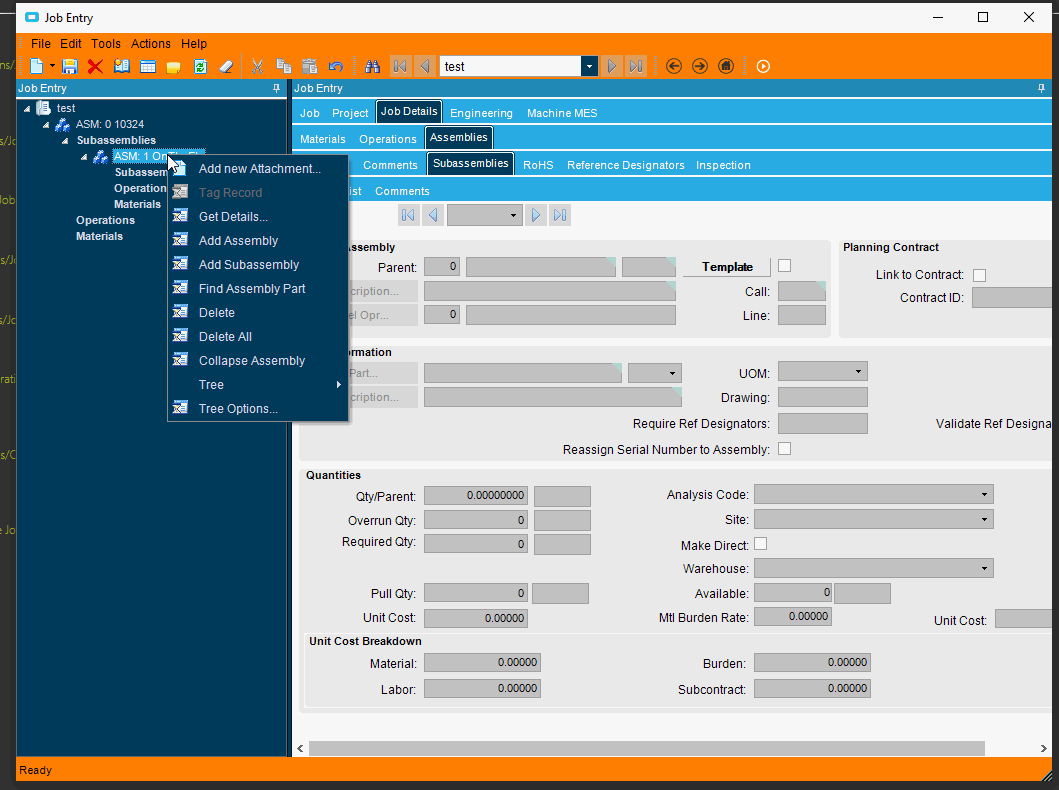Screen dimensions: 1059x790
Task: Save the job with the floppy disk icon
Action: (70, 66)
